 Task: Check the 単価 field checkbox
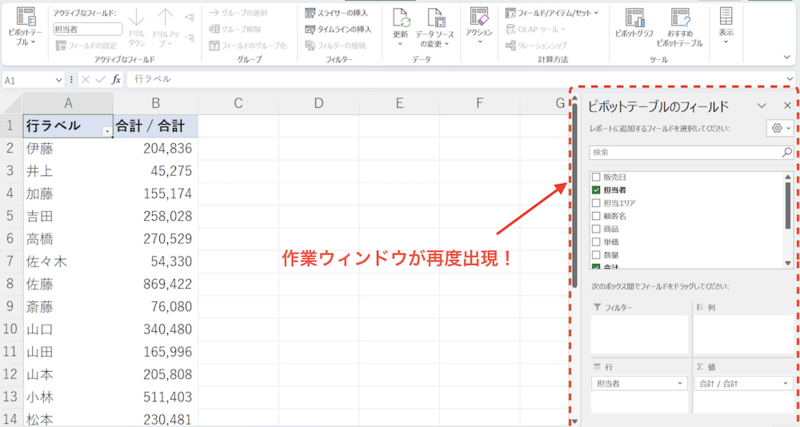595,242
